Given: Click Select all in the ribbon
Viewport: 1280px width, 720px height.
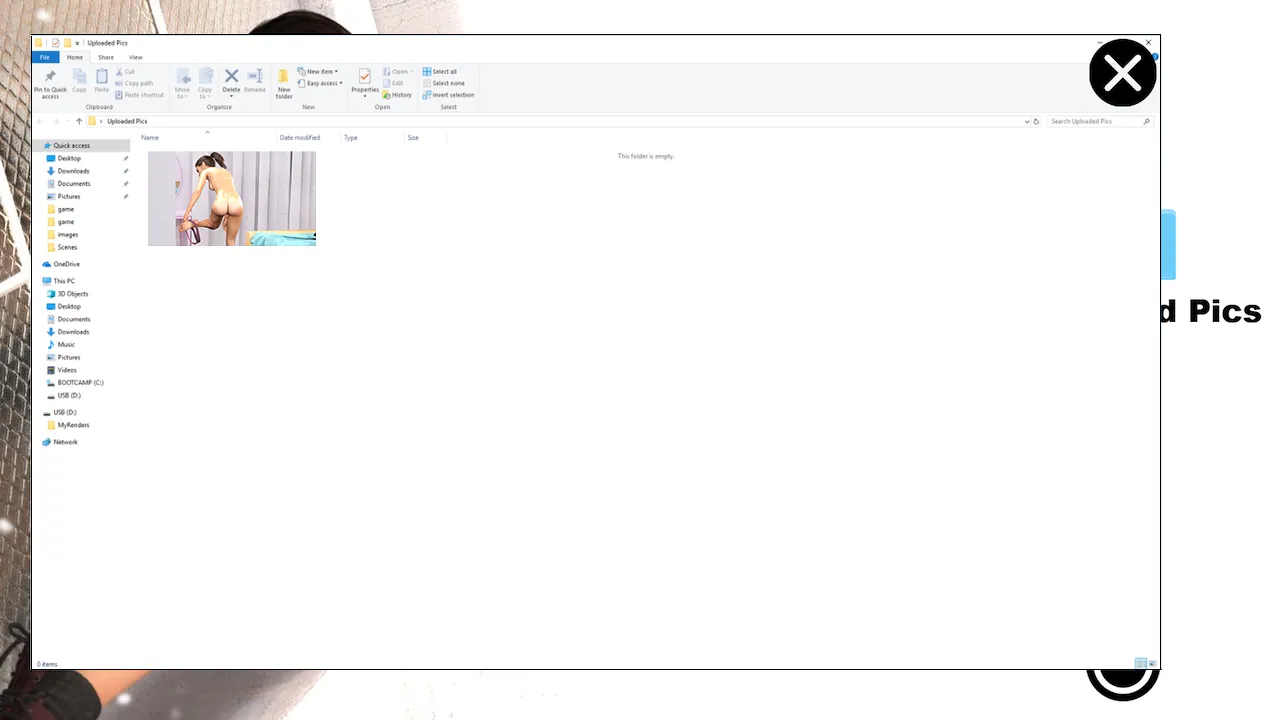Looking at the screenshot, I should (x=440, y=72).
